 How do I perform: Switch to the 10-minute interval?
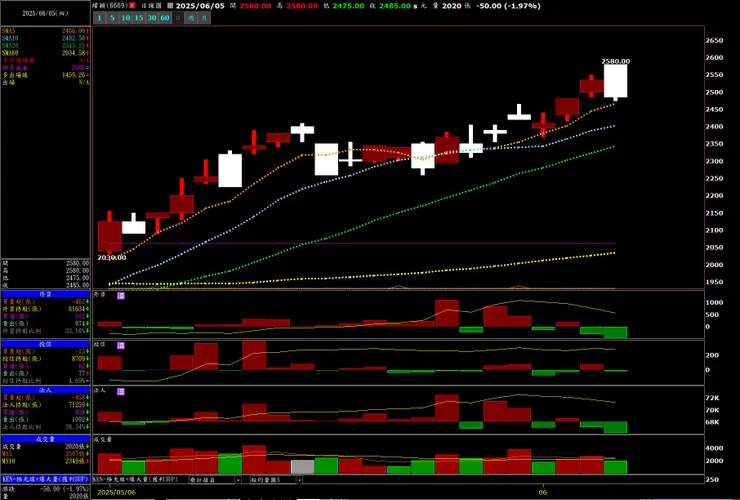tap(126, 18)
